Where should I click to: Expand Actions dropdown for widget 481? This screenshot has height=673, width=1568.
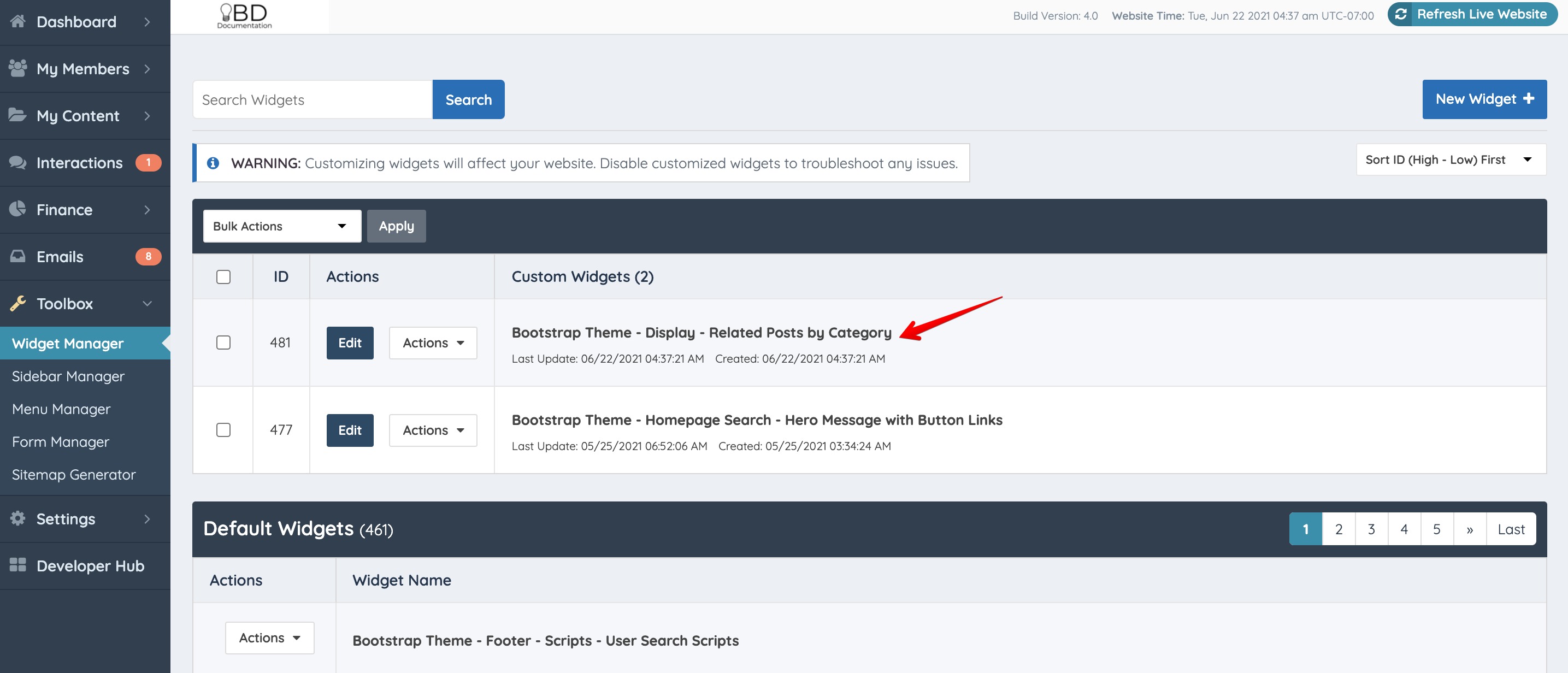click(433, 343)
